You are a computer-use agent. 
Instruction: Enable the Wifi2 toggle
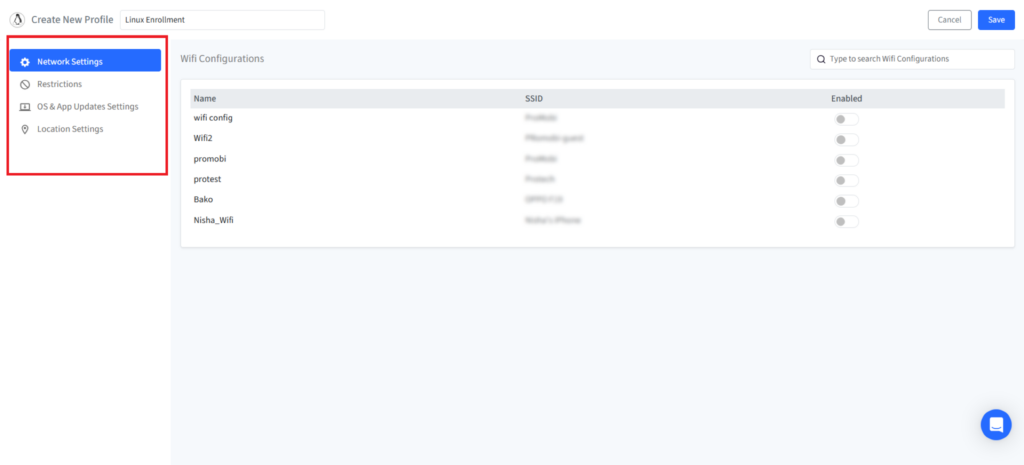coord(846,140)
